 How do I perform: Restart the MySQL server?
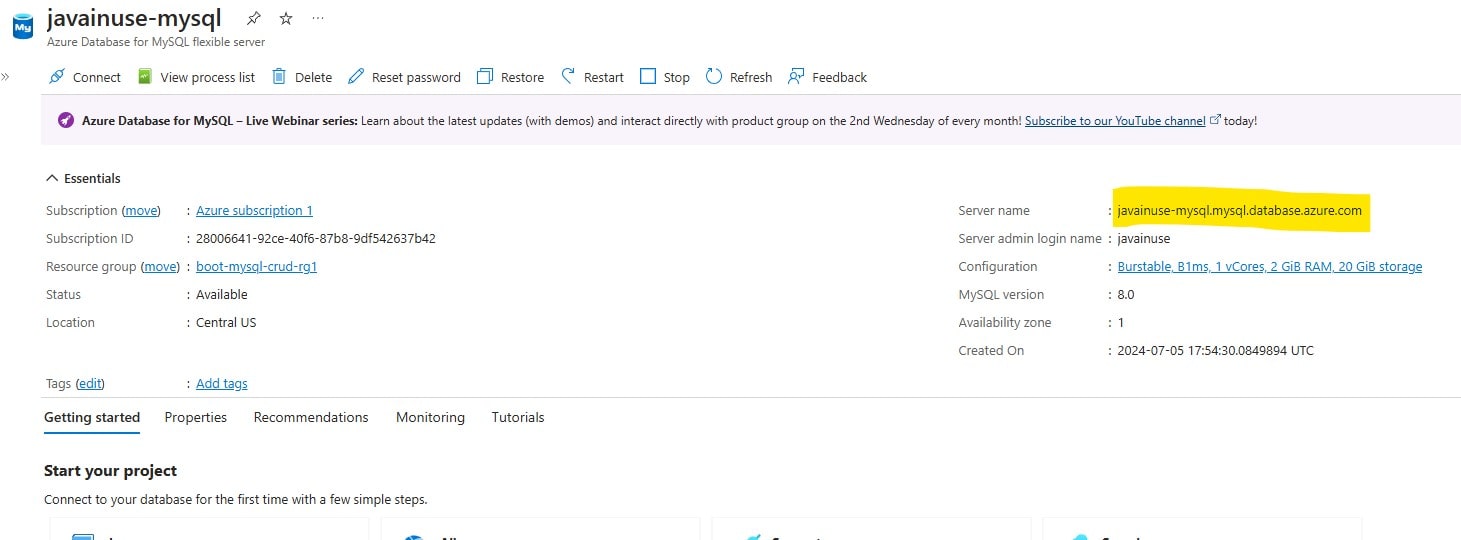pos(592,77)
